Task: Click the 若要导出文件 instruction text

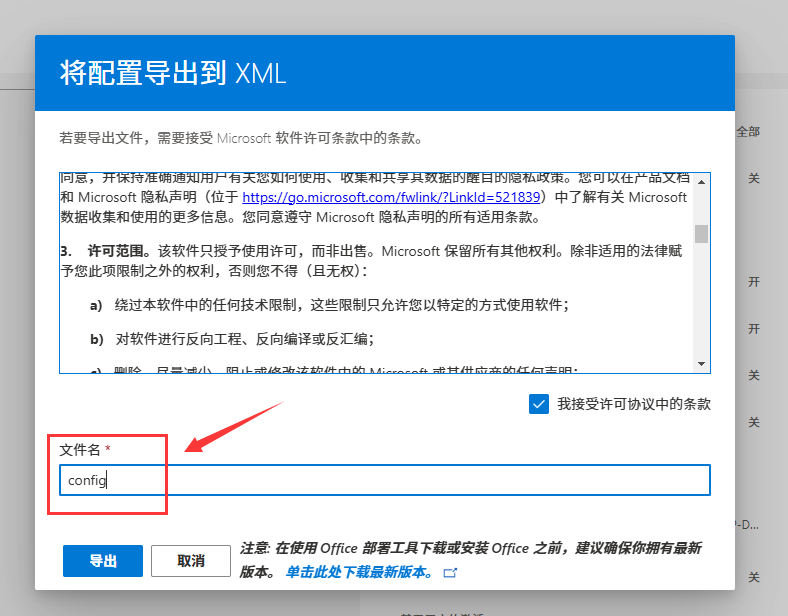Action: tap(241, 138)
